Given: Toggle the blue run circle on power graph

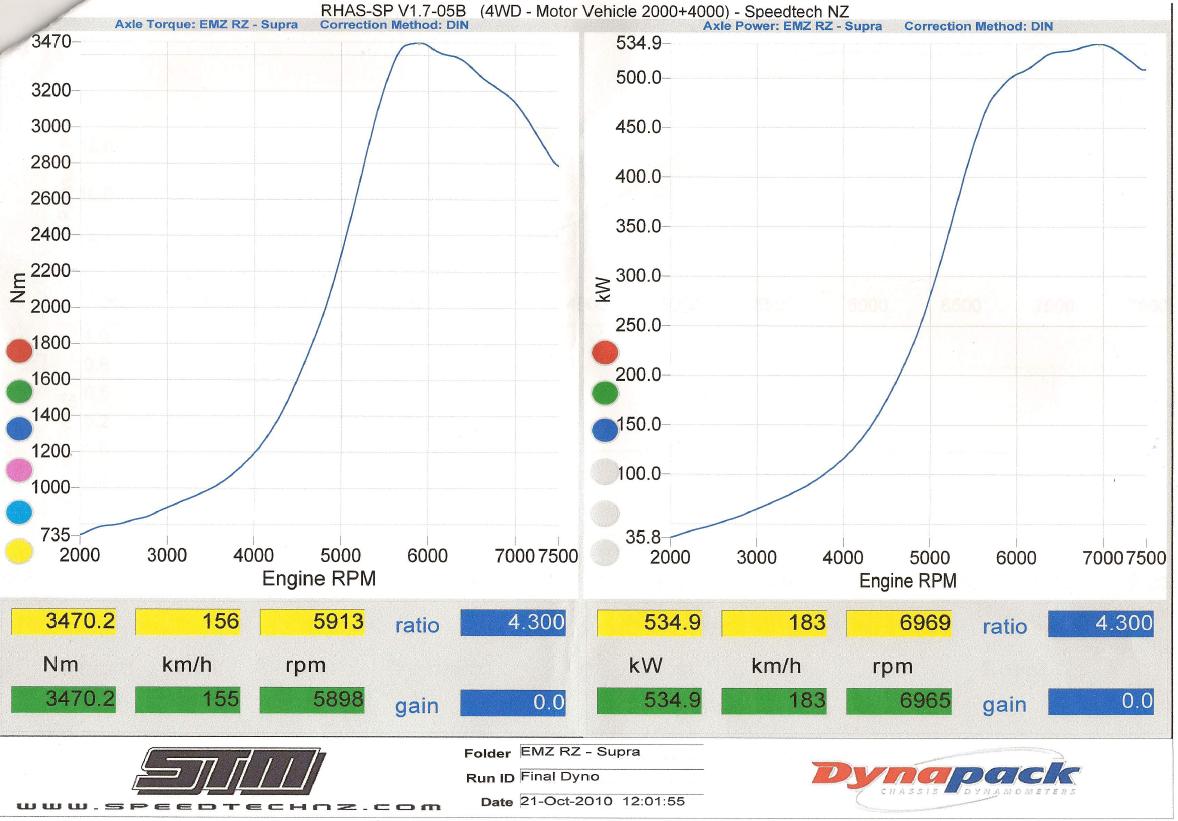Looking at the screenshot, I should (x=606, y=431).
